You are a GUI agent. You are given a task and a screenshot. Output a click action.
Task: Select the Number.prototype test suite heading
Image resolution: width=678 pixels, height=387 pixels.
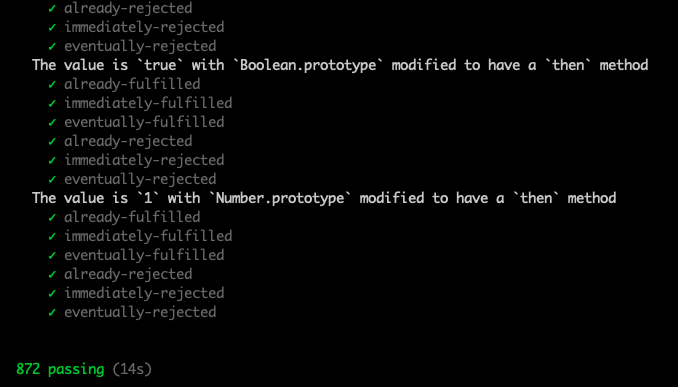(324, 198)
